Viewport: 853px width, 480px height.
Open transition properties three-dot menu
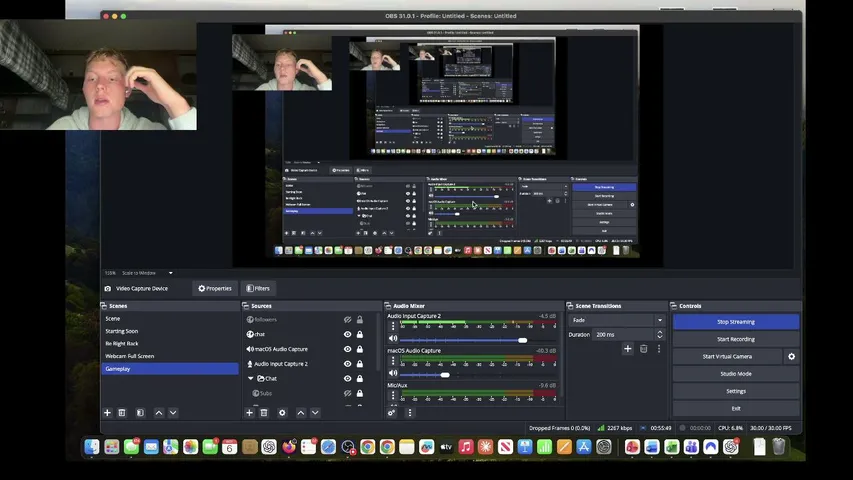(x=659, y=348)
